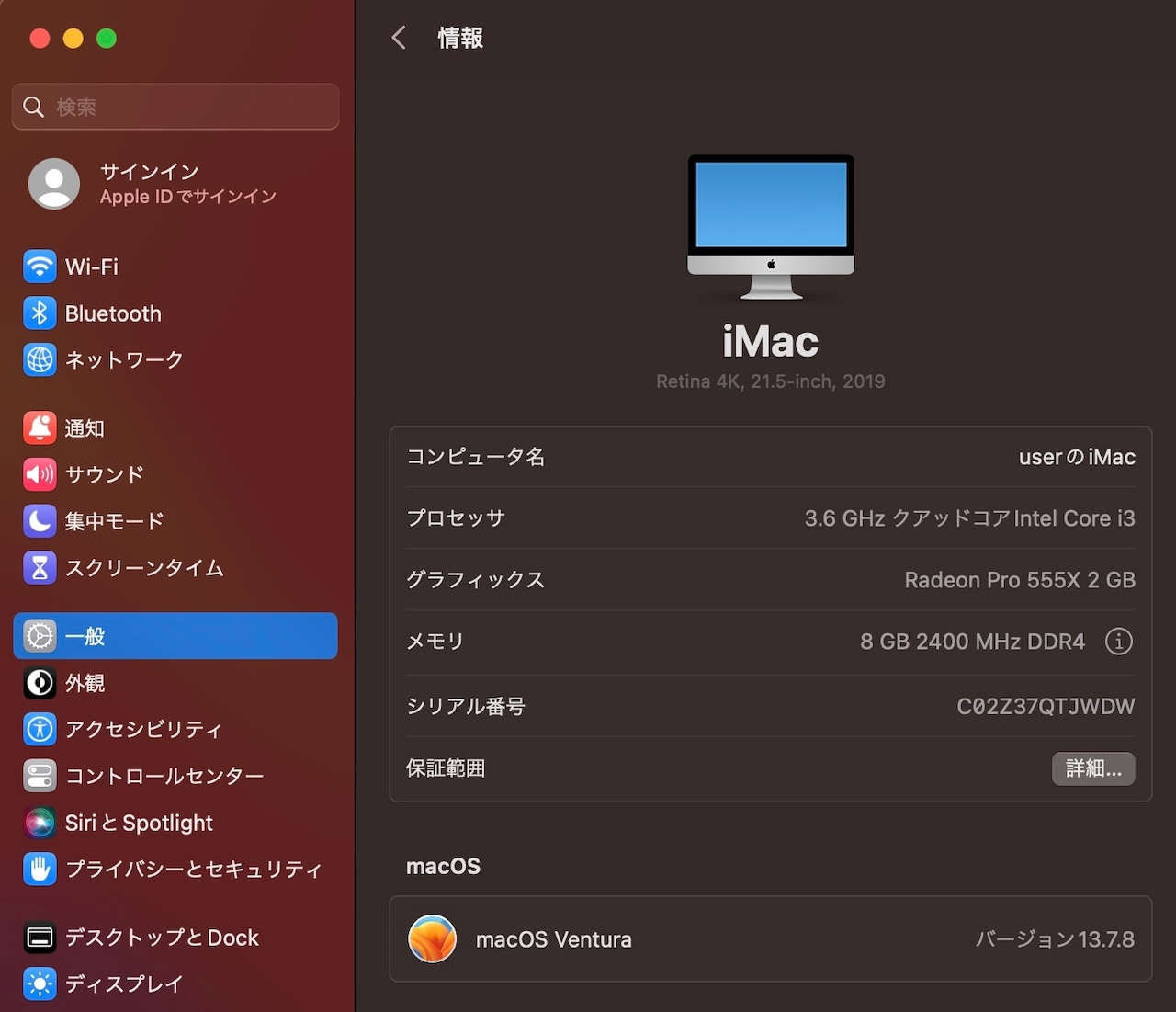Viewport: 1176px width, 1012px height.
Task: Select Wi-Fi label in sidebar
Action: pyautogui.click(x=92, y=267)
